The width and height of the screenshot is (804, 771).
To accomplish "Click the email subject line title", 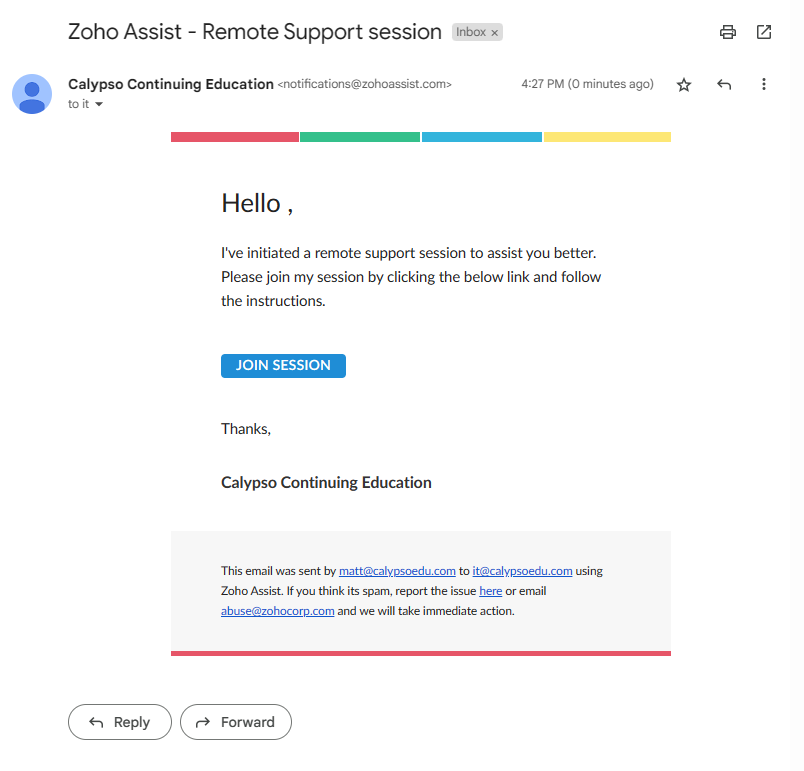I will point(255,32).
